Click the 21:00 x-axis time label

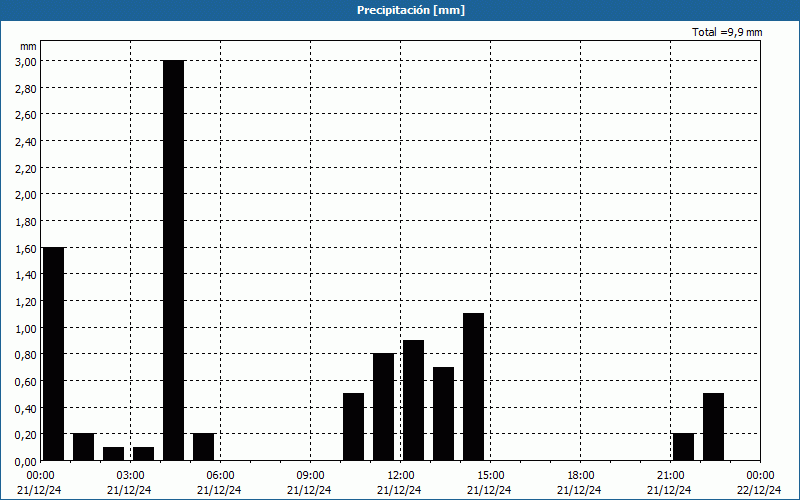click(670, 476)
